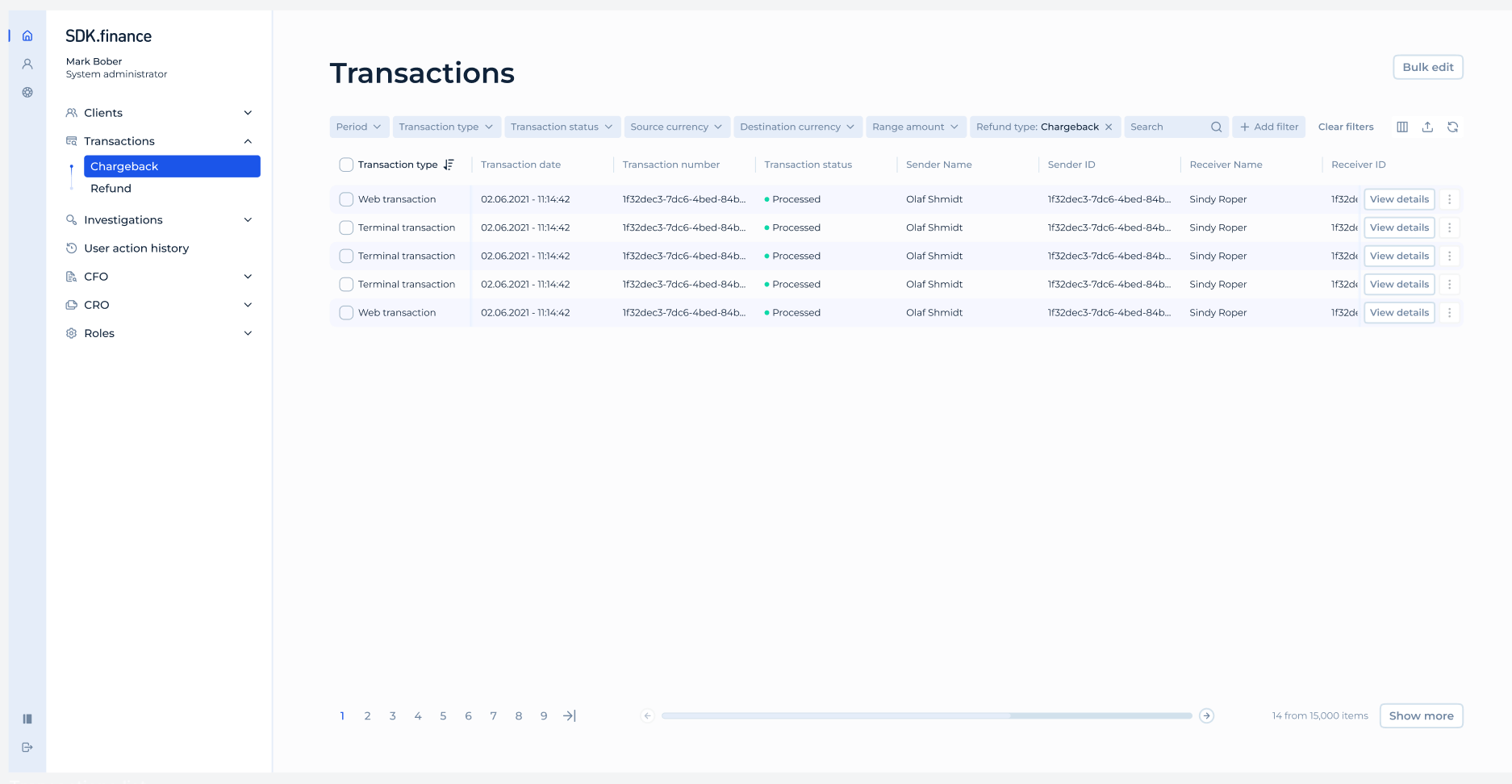Toggle sorting on the Transaction type column icon
1512x784 pixels.
[449, 165]
